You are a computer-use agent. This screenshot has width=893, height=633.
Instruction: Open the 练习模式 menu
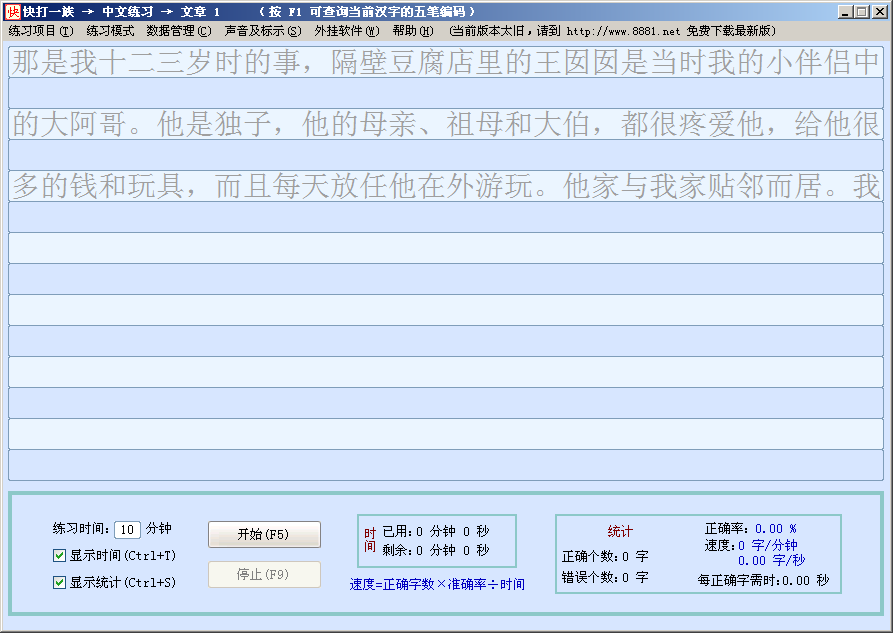point(110,31)
